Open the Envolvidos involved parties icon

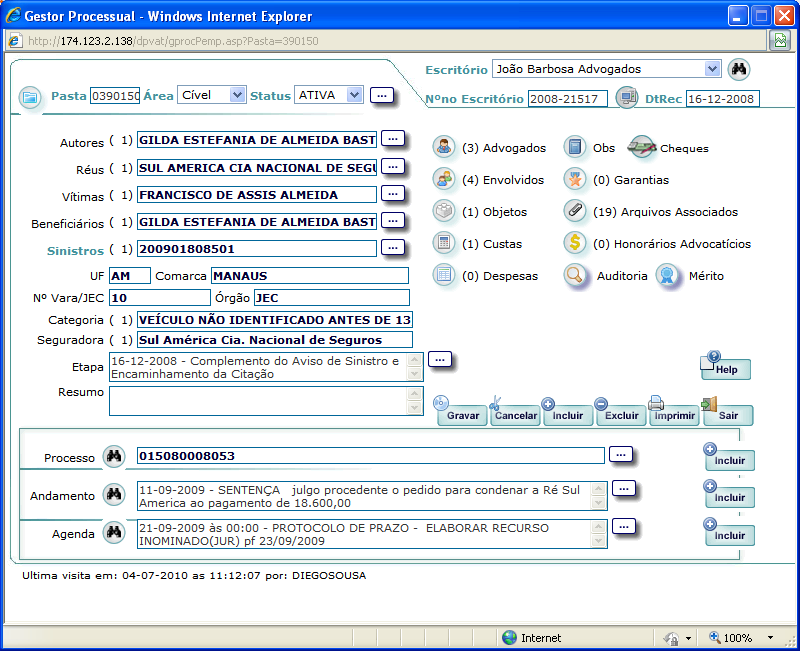point(443,180)
